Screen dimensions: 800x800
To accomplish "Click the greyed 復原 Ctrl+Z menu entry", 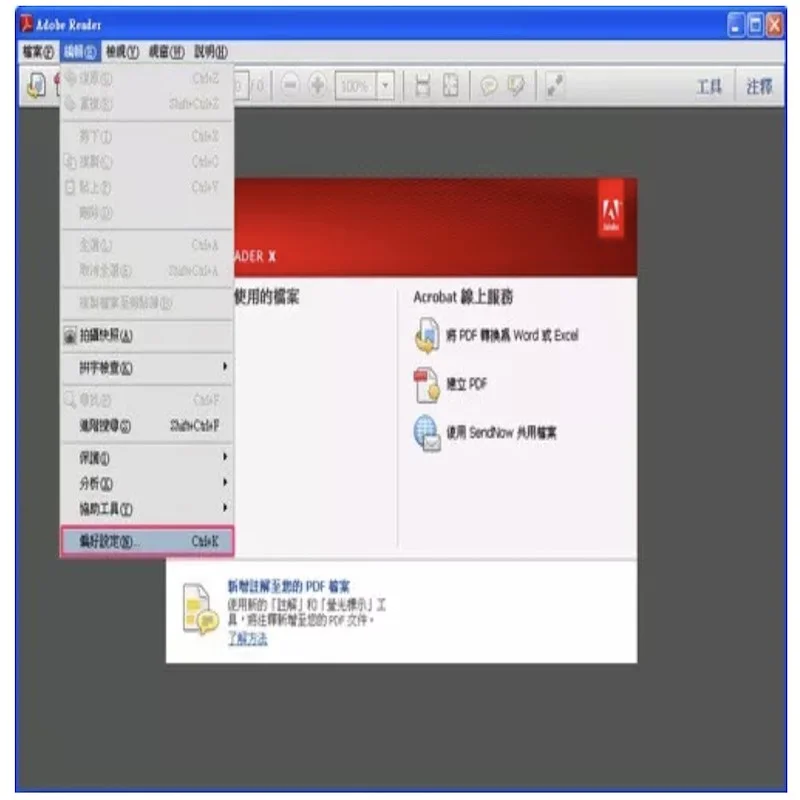I will 147,78.
